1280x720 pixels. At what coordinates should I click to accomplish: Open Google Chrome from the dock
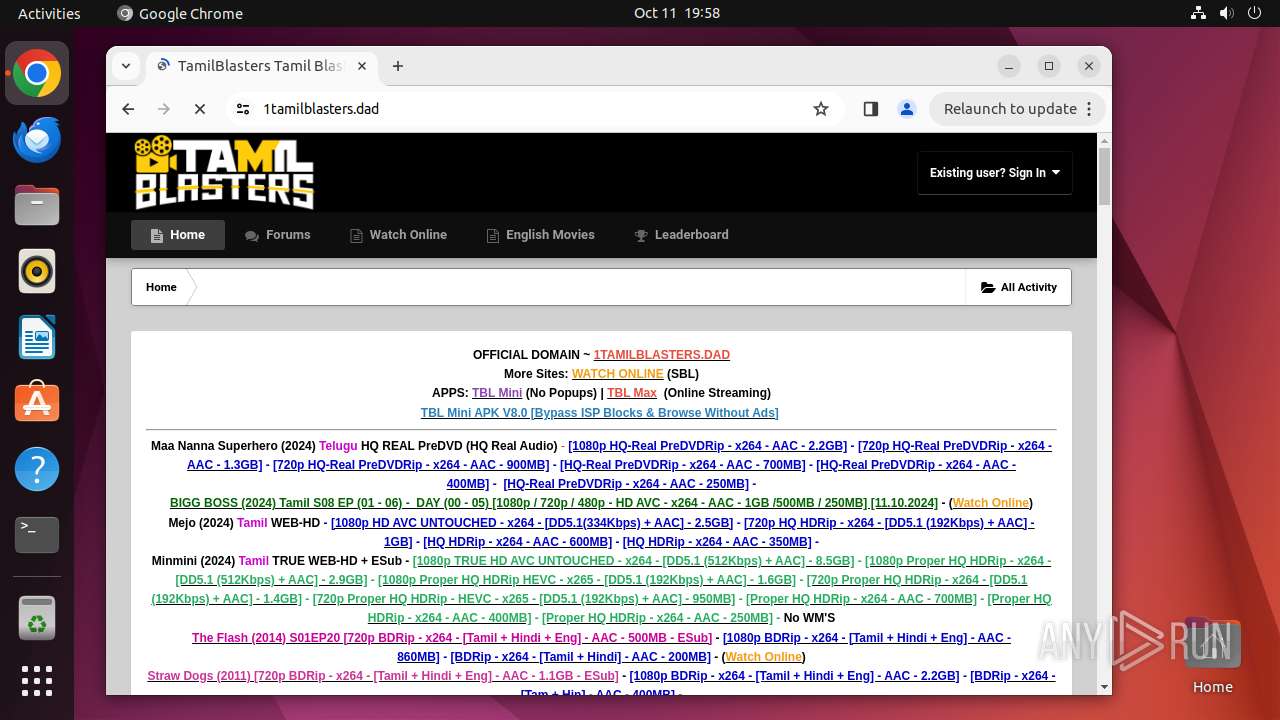(37, 74)
